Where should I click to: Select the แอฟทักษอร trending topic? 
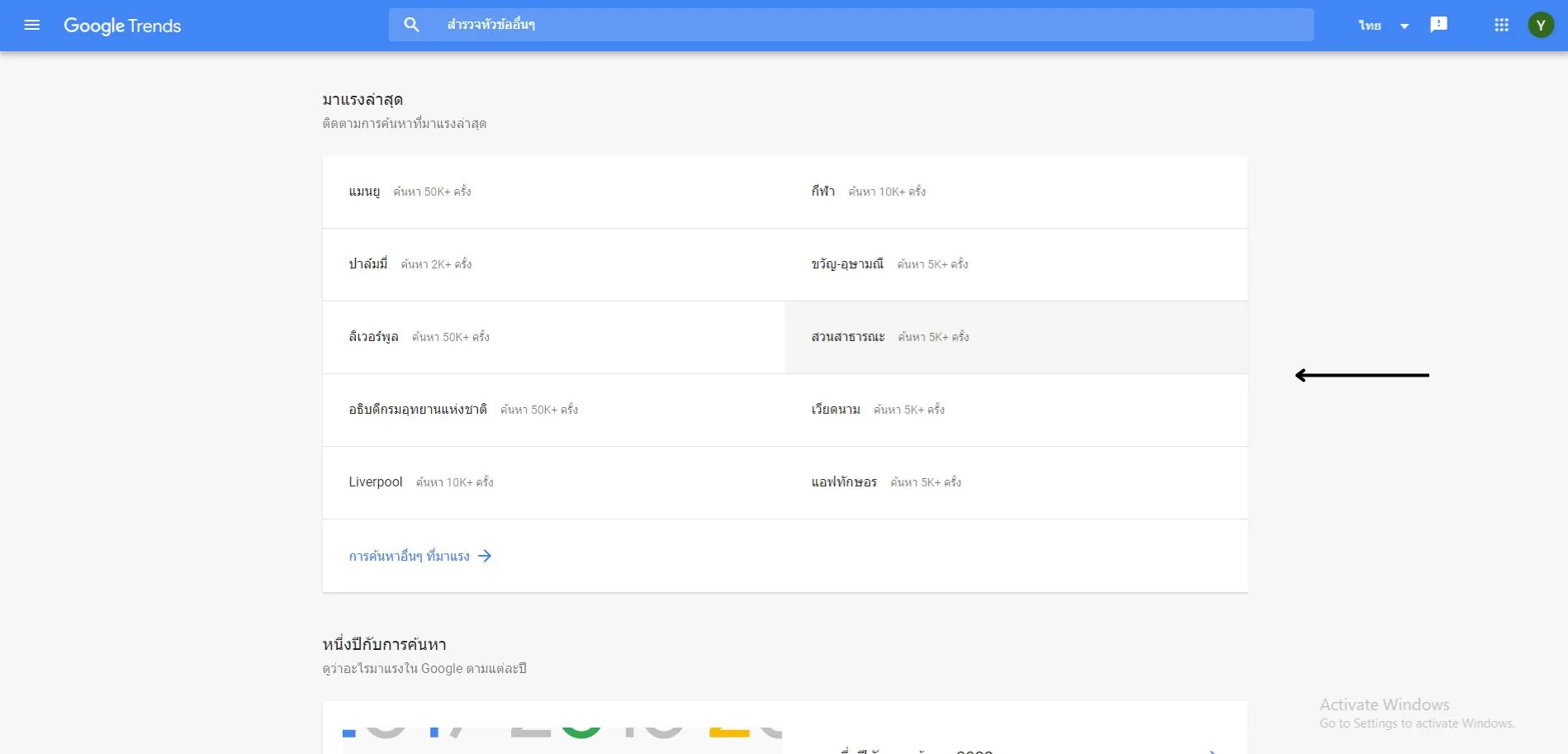pyautogui.click(x=844, y=482)
